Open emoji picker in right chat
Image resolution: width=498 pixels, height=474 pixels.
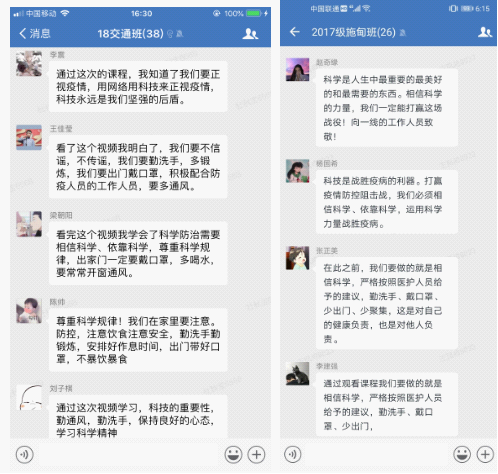point(462,454)
